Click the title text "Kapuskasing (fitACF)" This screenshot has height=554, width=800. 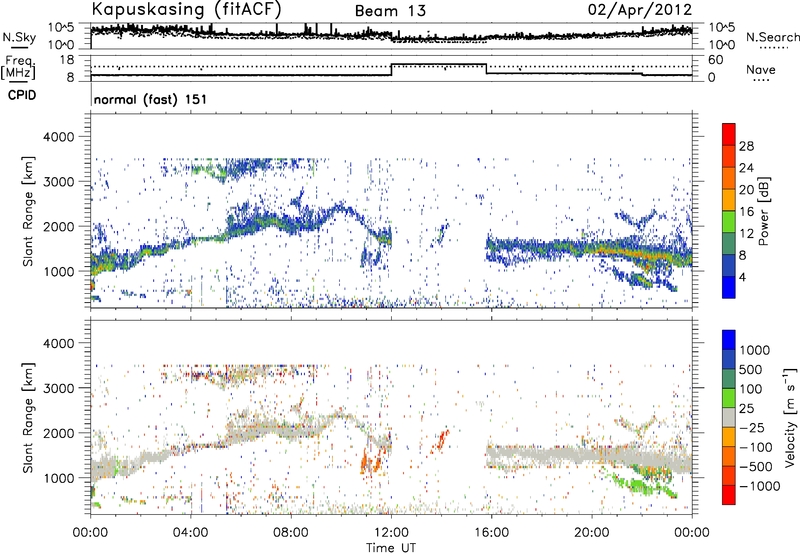(x=187, y=9)
